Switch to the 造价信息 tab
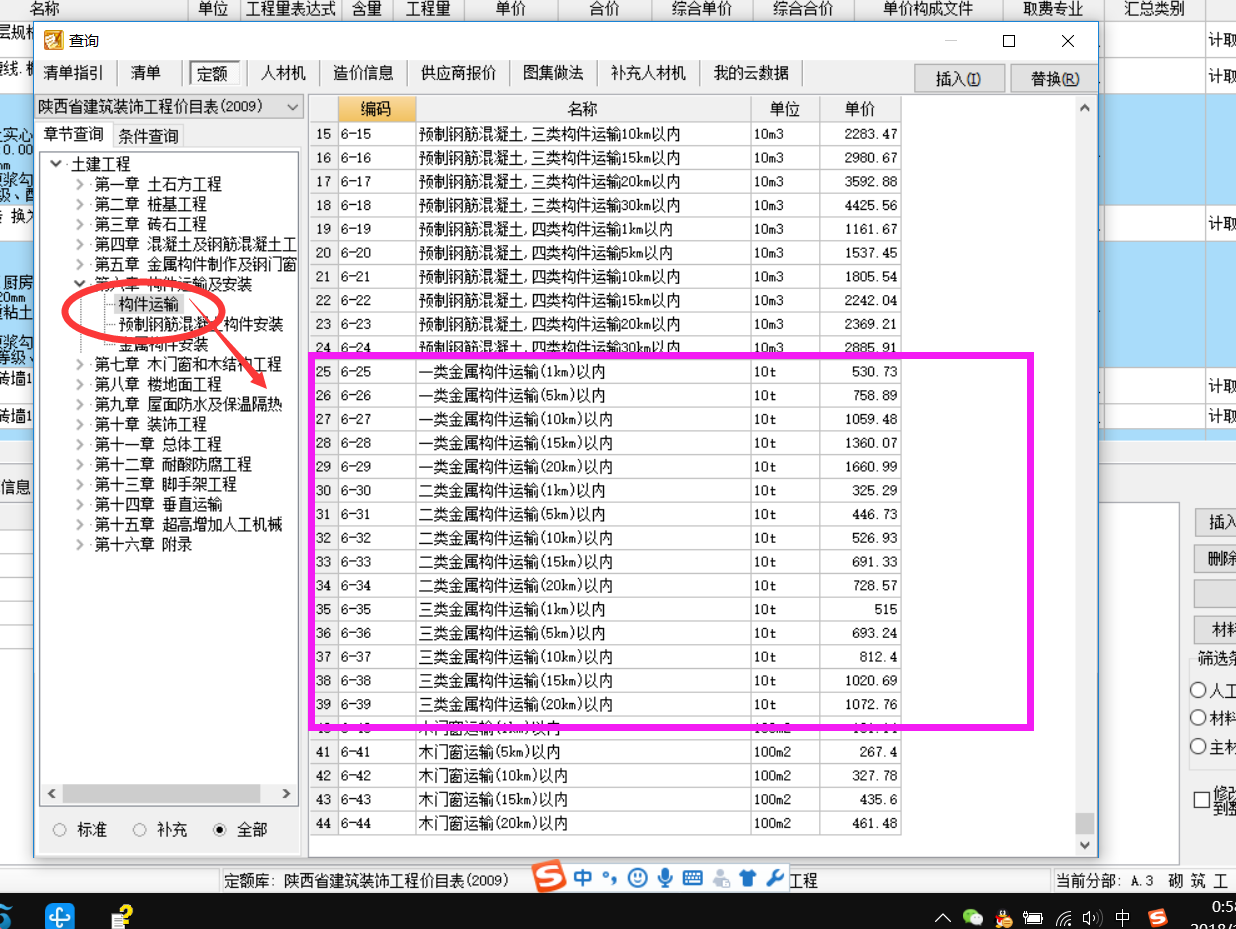The height and width of the screenshot is (929, 1236). (x=363, y=73)
